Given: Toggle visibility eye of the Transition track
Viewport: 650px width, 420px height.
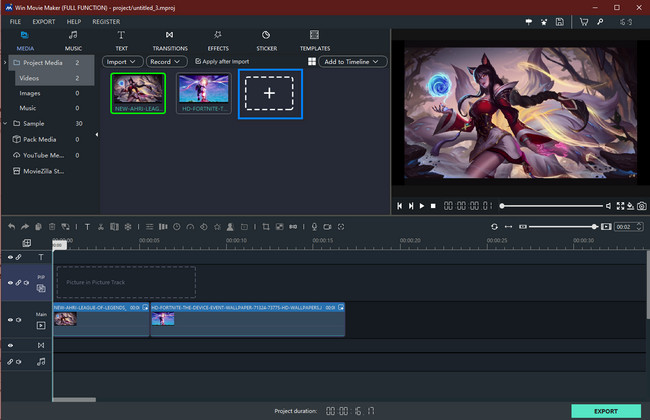Looking at the screenshot, I should (x=10, y=345).
